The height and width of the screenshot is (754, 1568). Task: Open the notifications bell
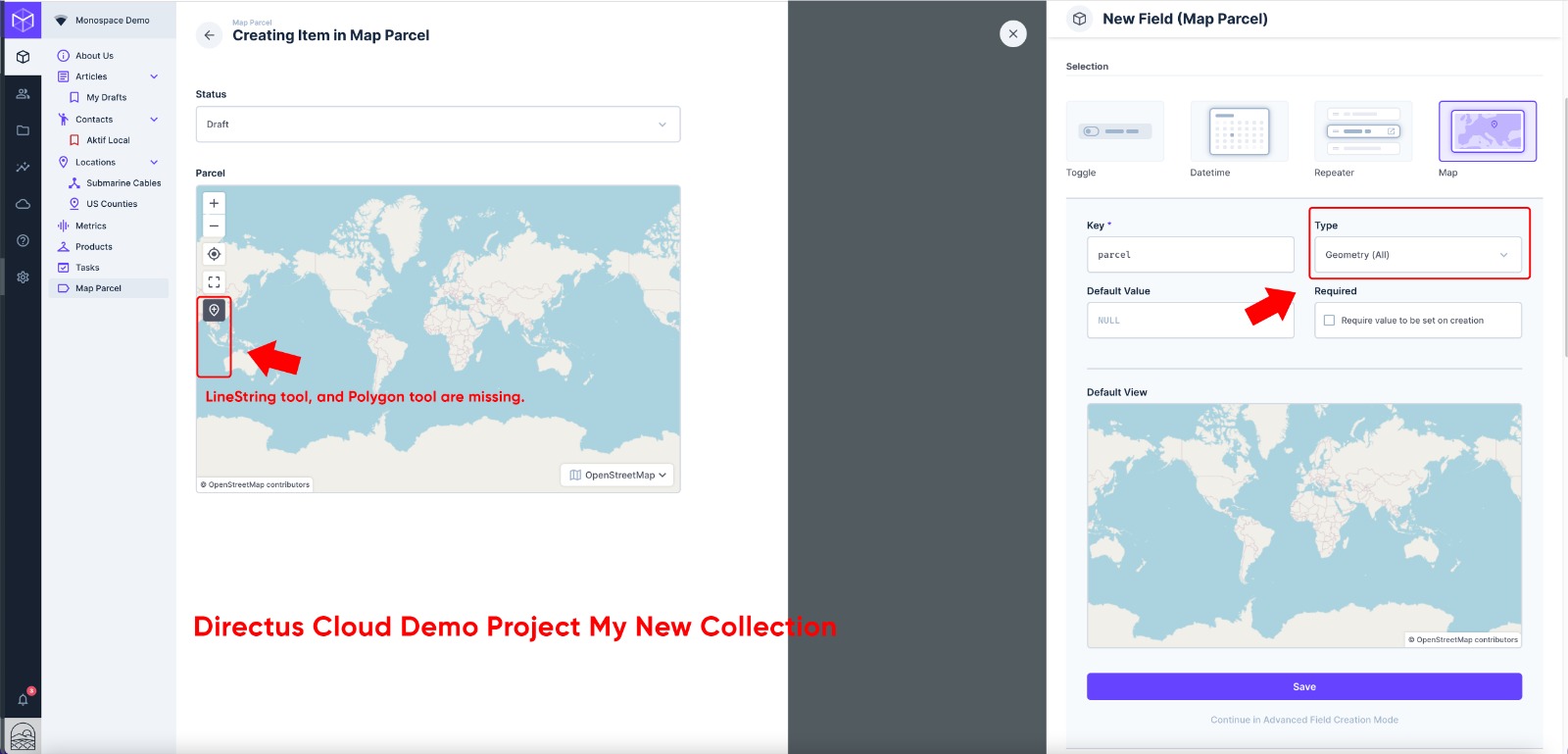23,699
